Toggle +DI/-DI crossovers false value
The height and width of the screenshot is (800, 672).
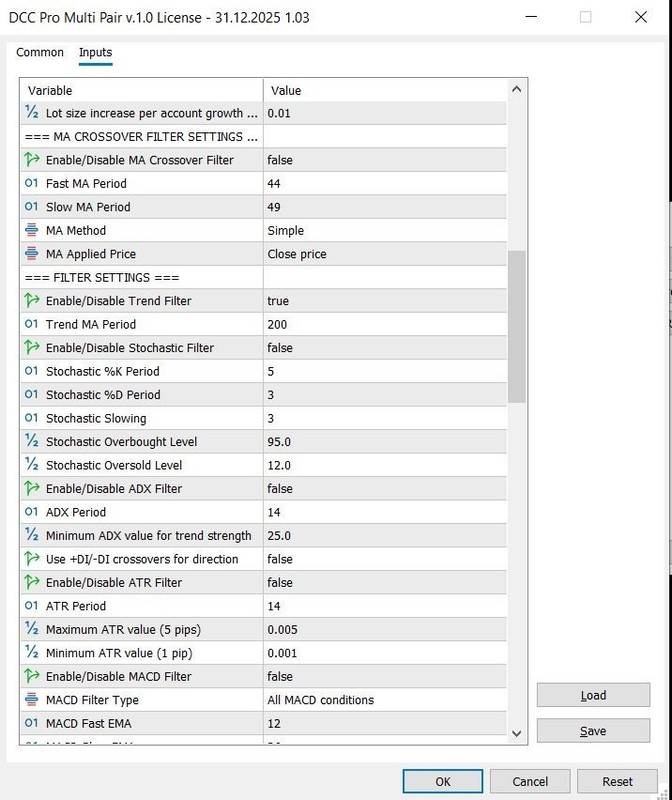(385, 559)
